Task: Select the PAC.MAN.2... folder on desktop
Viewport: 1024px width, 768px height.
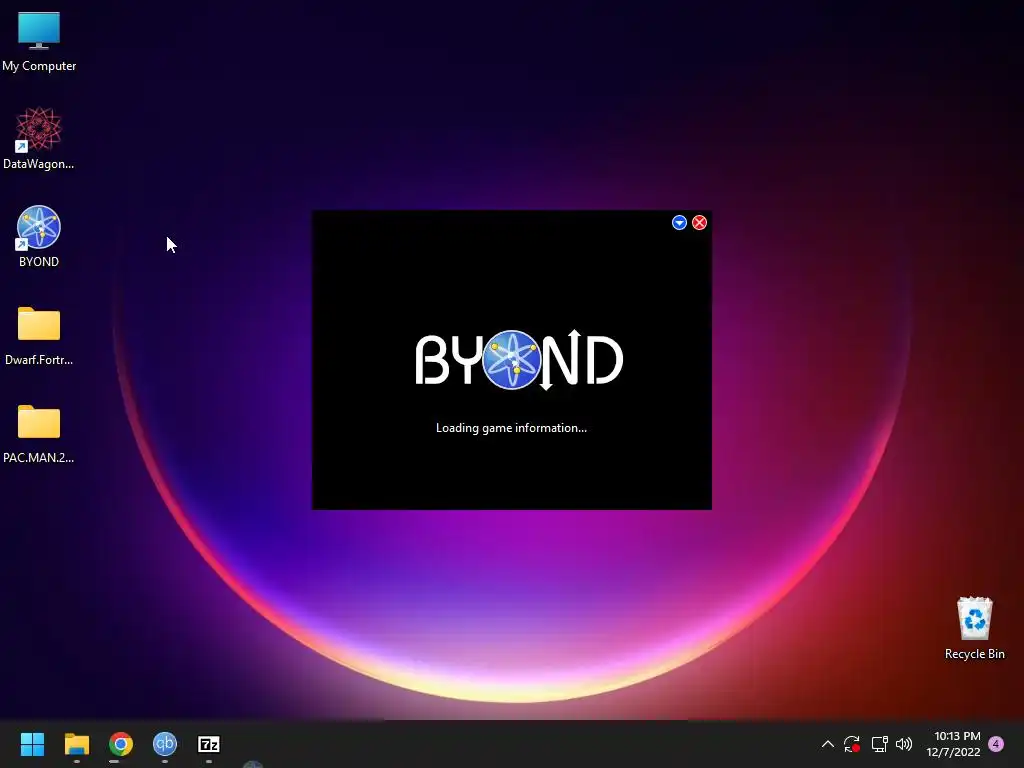Action: pyautogui.click(x=39, y=432)
